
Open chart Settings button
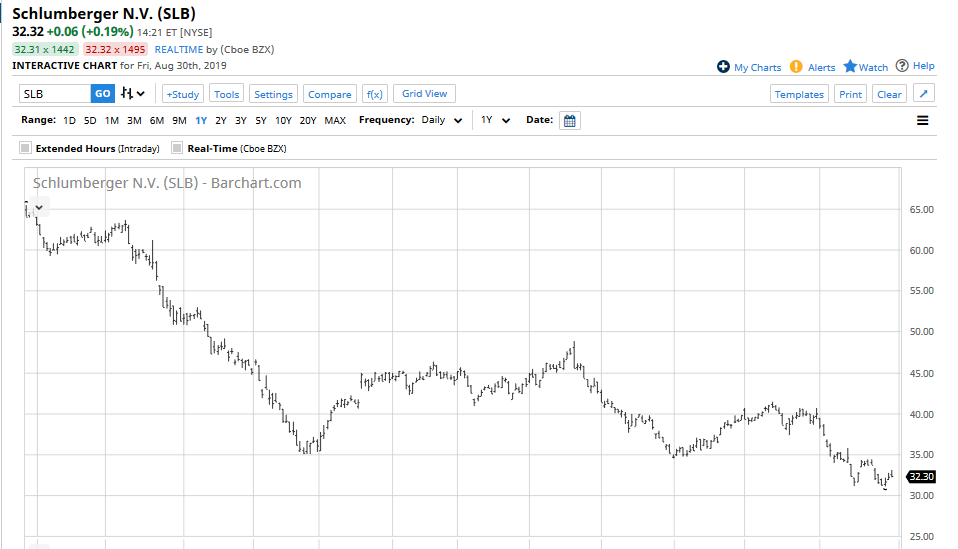[273, 94]
